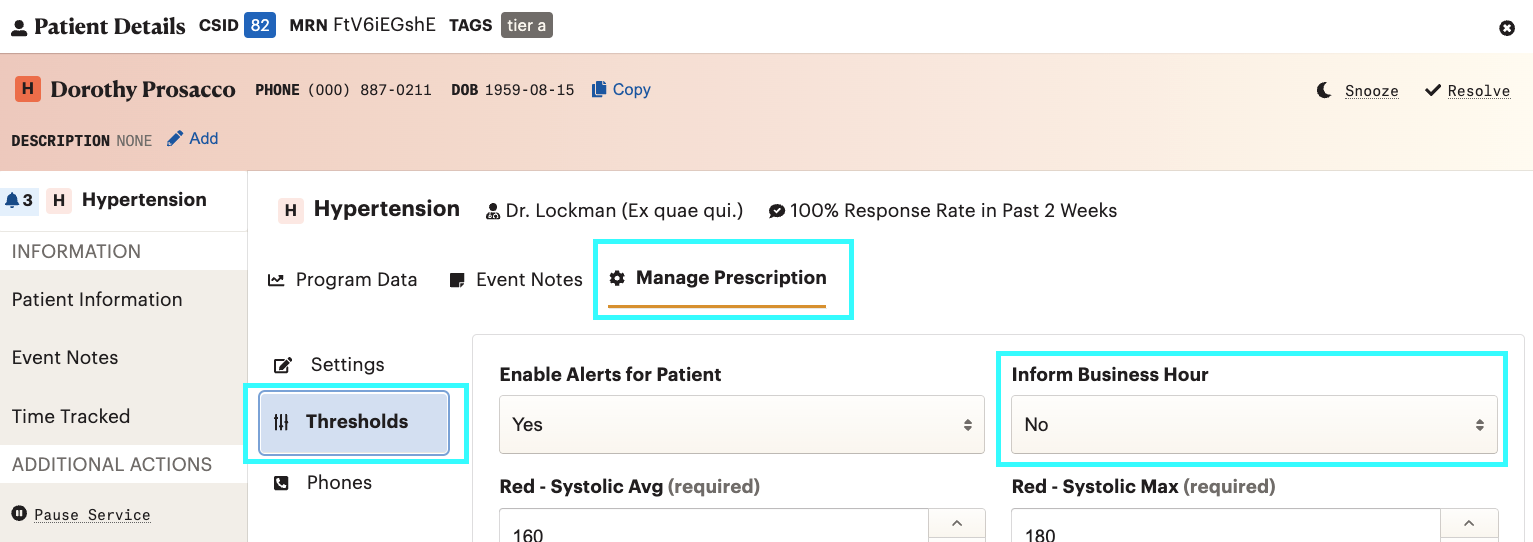Click the Pause Service circle icon

(19, 514)
